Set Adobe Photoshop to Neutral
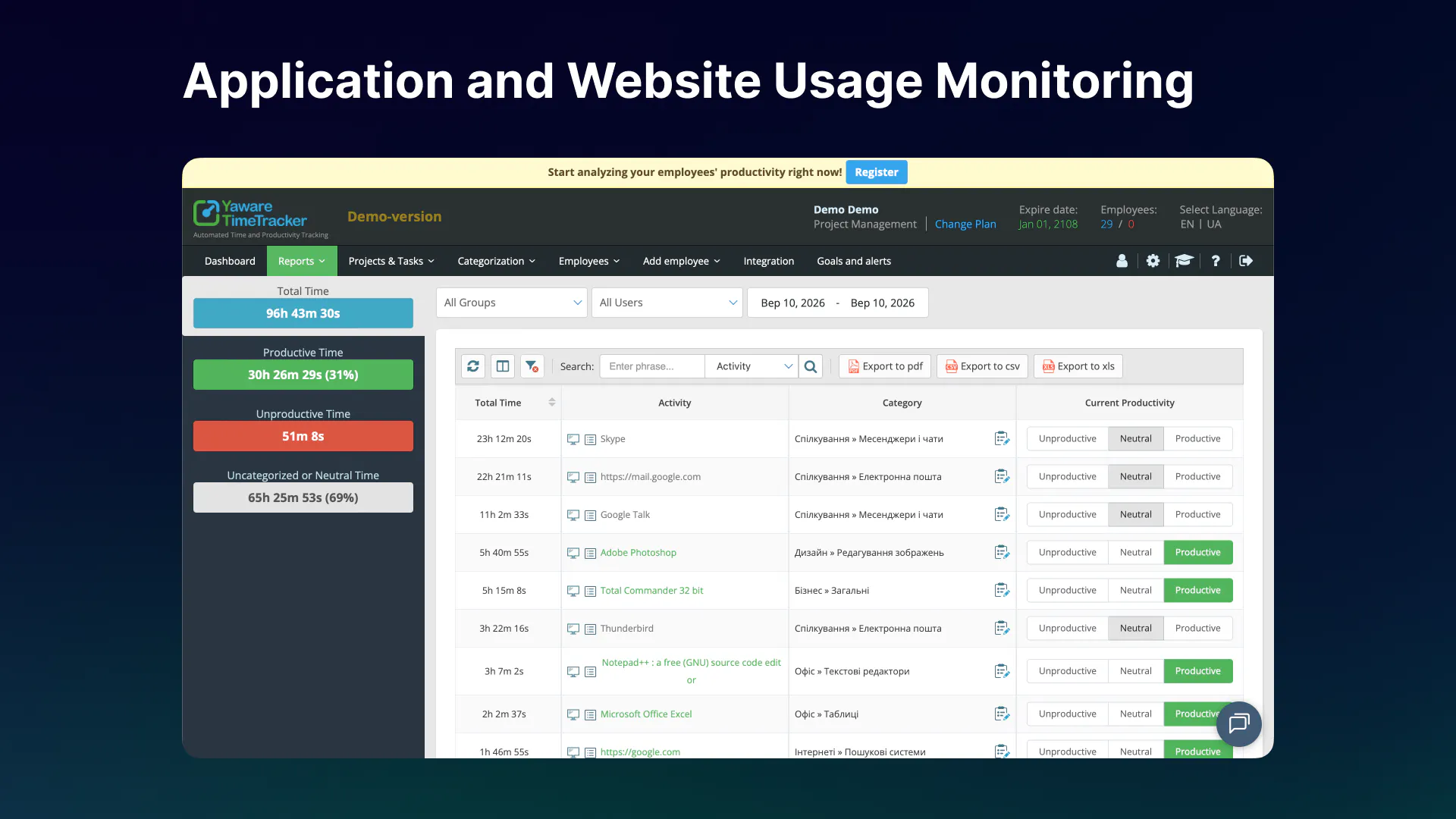Image resolution: width=1456 pixels, height=819 pixels. (x=1135, y=552)
